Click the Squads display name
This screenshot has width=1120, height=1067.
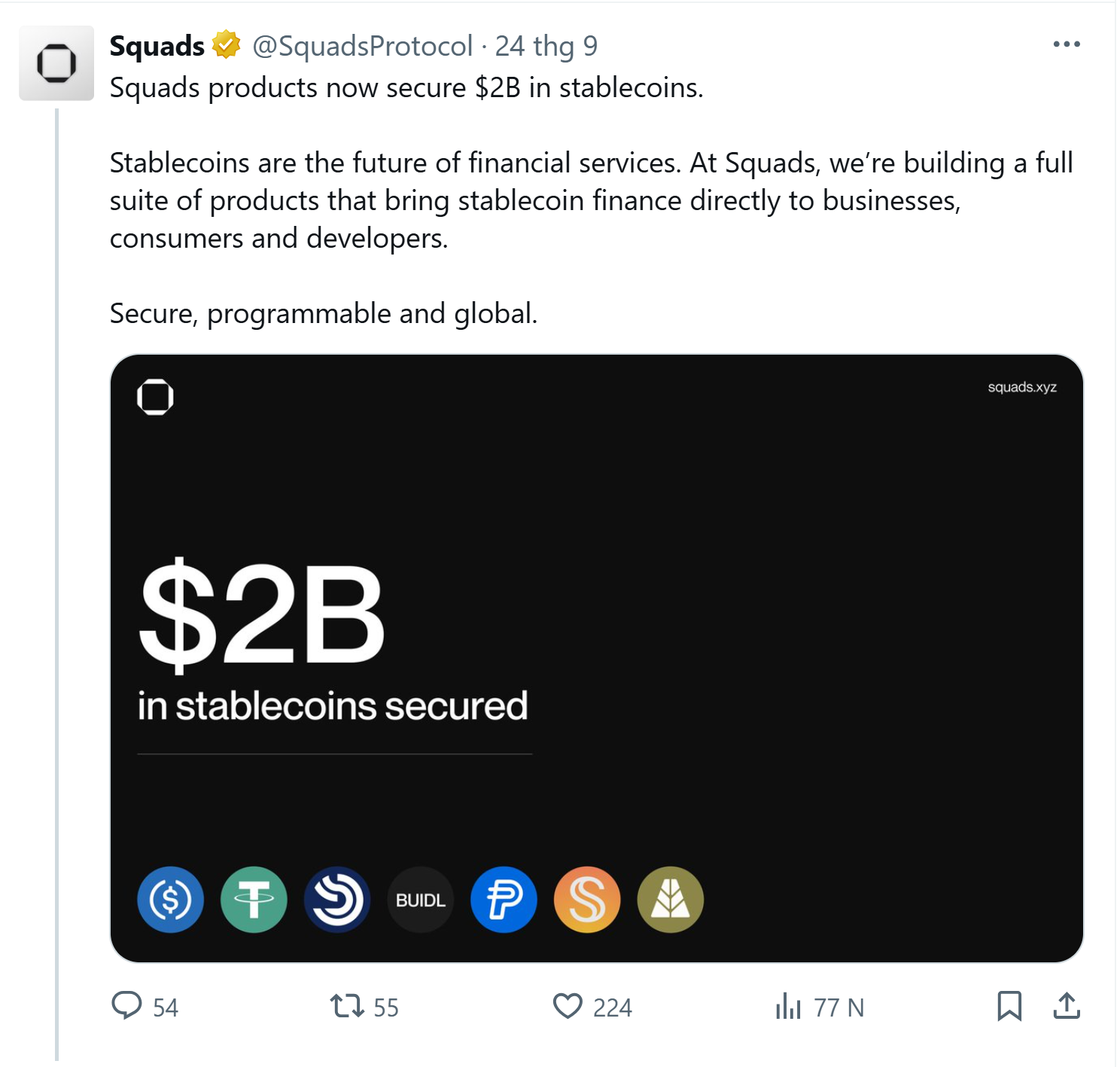(157, 46)
